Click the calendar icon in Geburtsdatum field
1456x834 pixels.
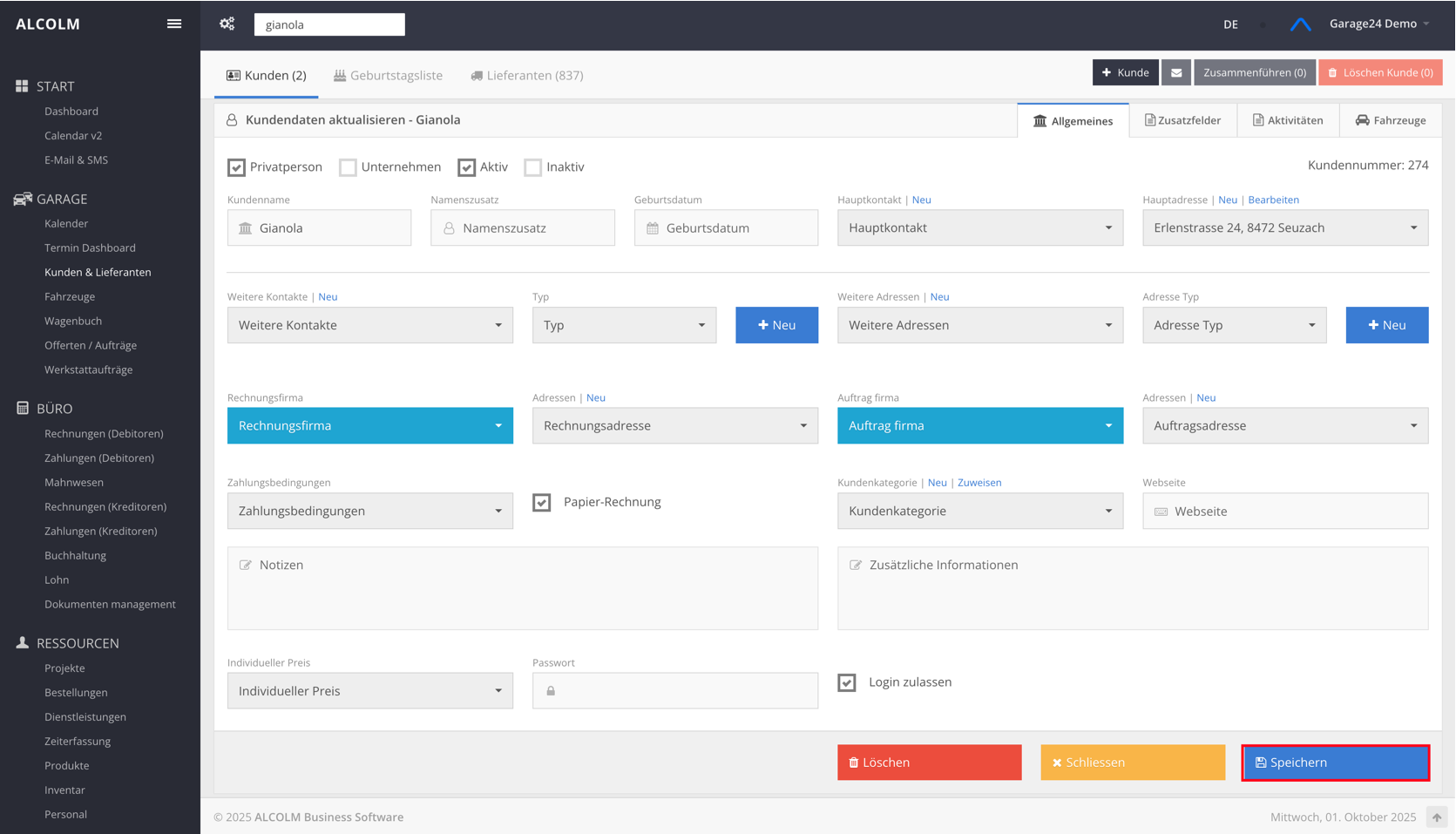(653, 228)
